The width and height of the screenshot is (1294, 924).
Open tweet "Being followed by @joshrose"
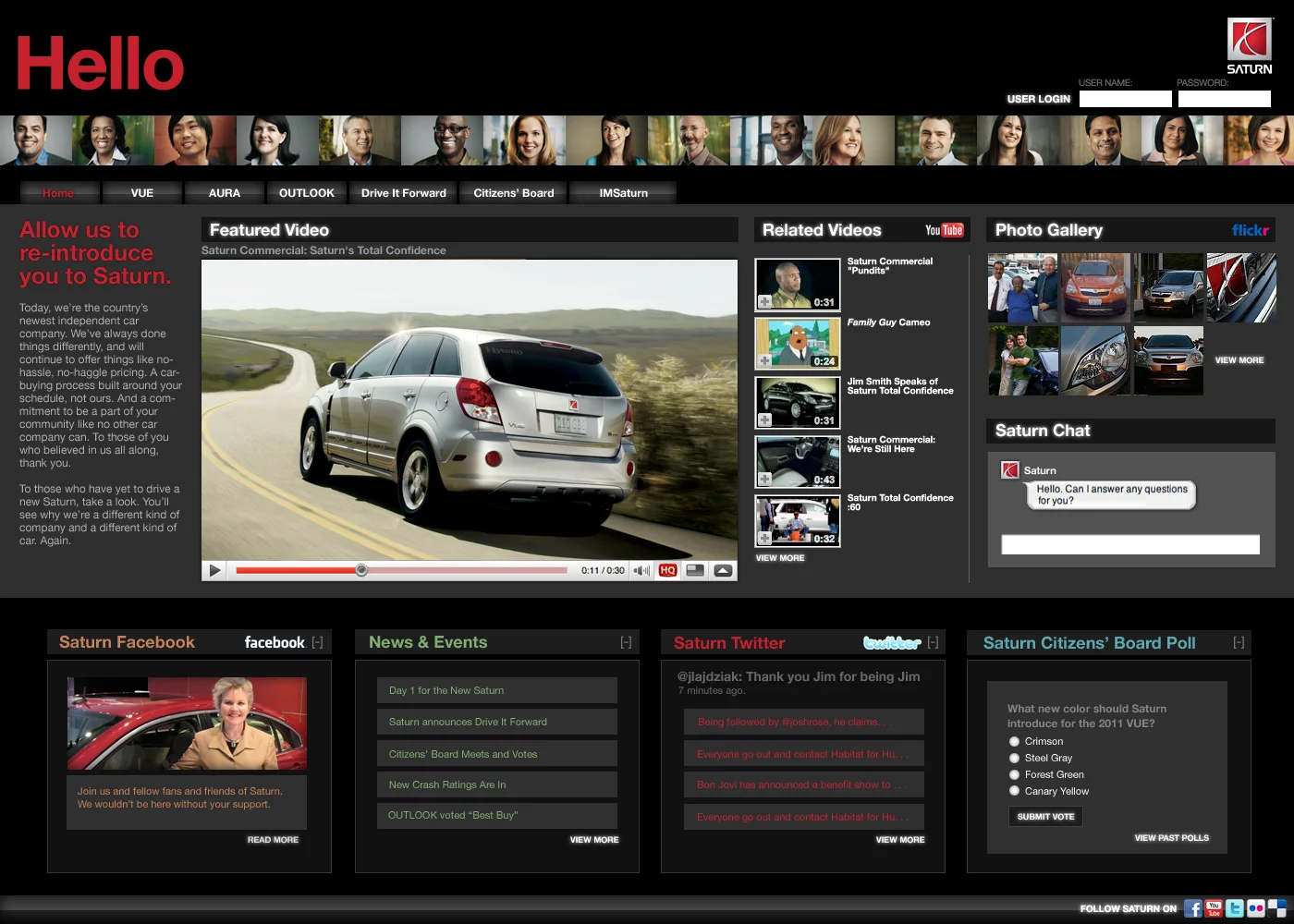[804, 722]
